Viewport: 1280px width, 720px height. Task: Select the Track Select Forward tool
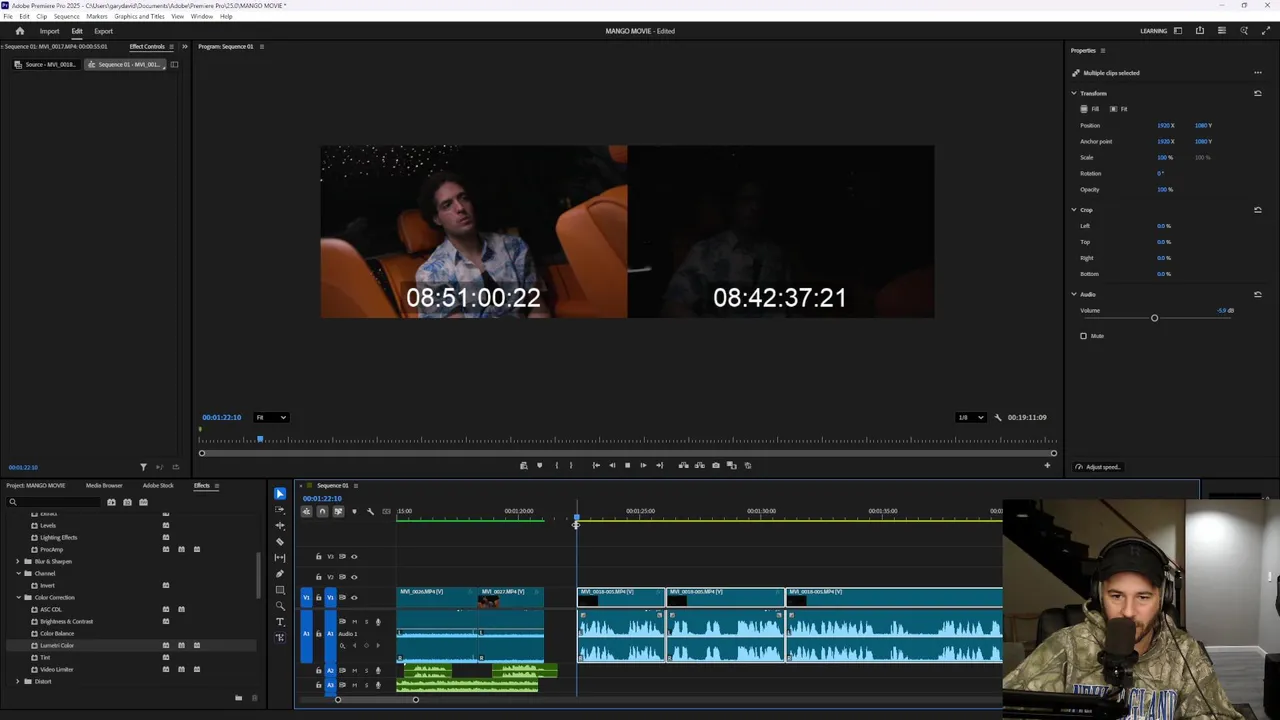(x=280, y=510)
